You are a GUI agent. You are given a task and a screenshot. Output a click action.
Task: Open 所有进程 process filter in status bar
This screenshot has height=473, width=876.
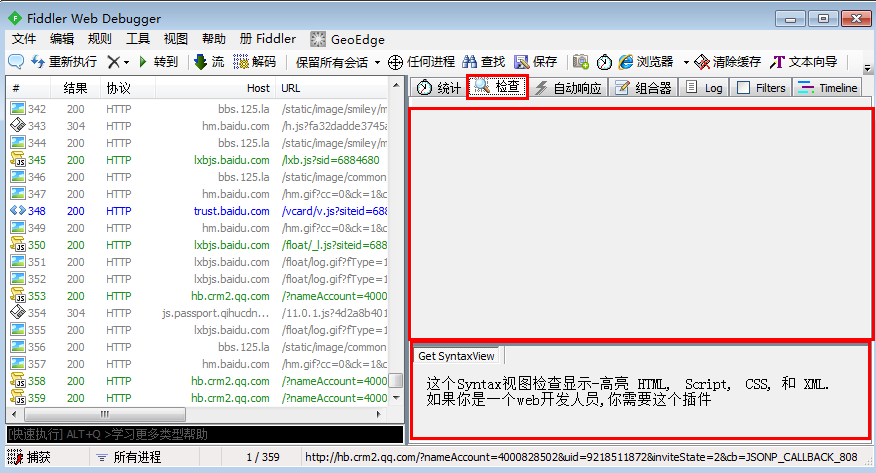pos(129,457)
